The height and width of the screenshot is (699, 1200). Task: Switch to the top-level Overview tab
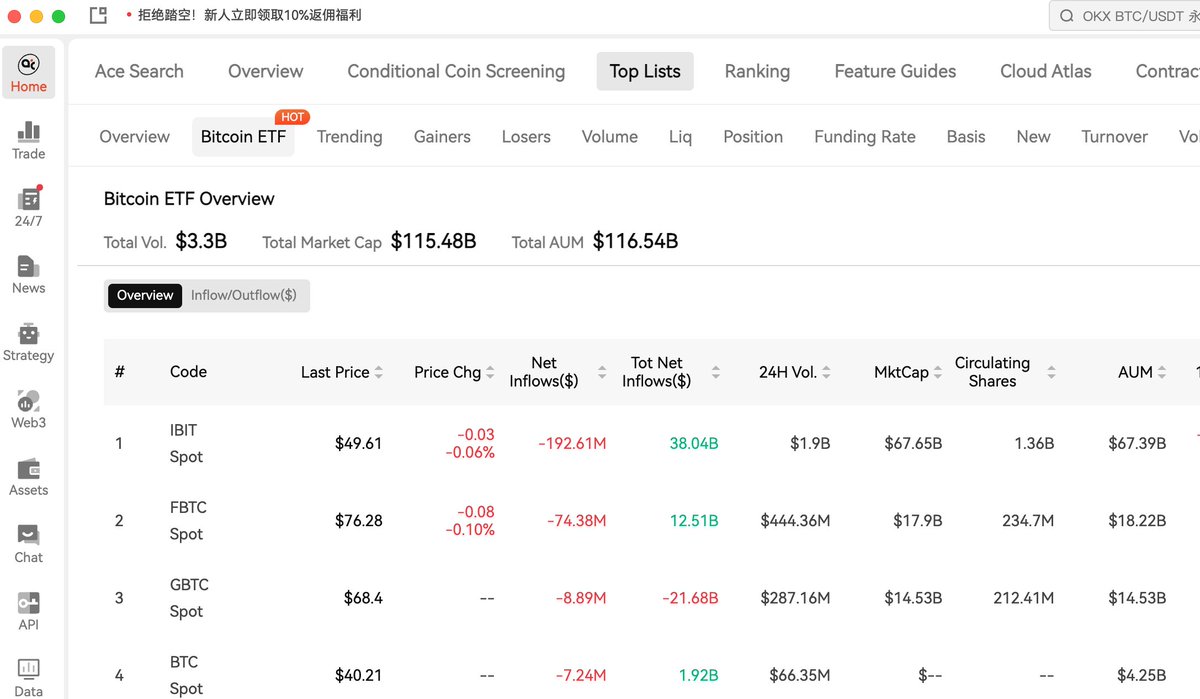[265, 71]
